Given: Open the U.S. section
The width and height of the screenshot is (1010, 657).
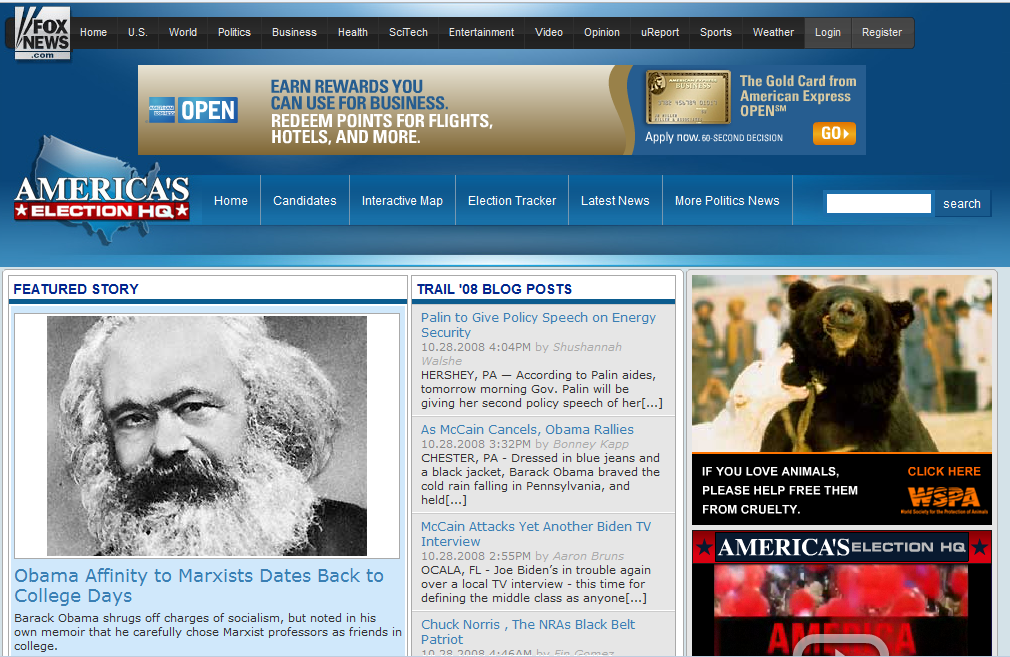Looking at the screenshot, I should 138,32.
